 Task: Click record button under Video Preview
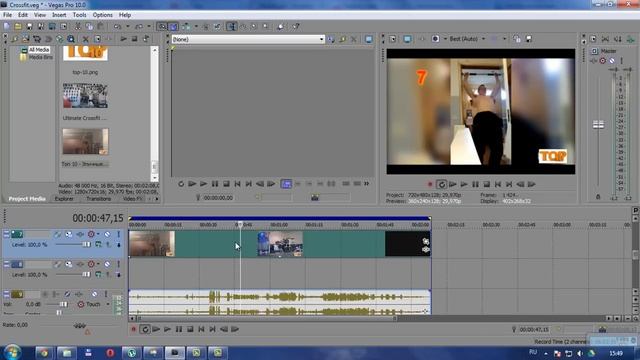coord(430,184)
